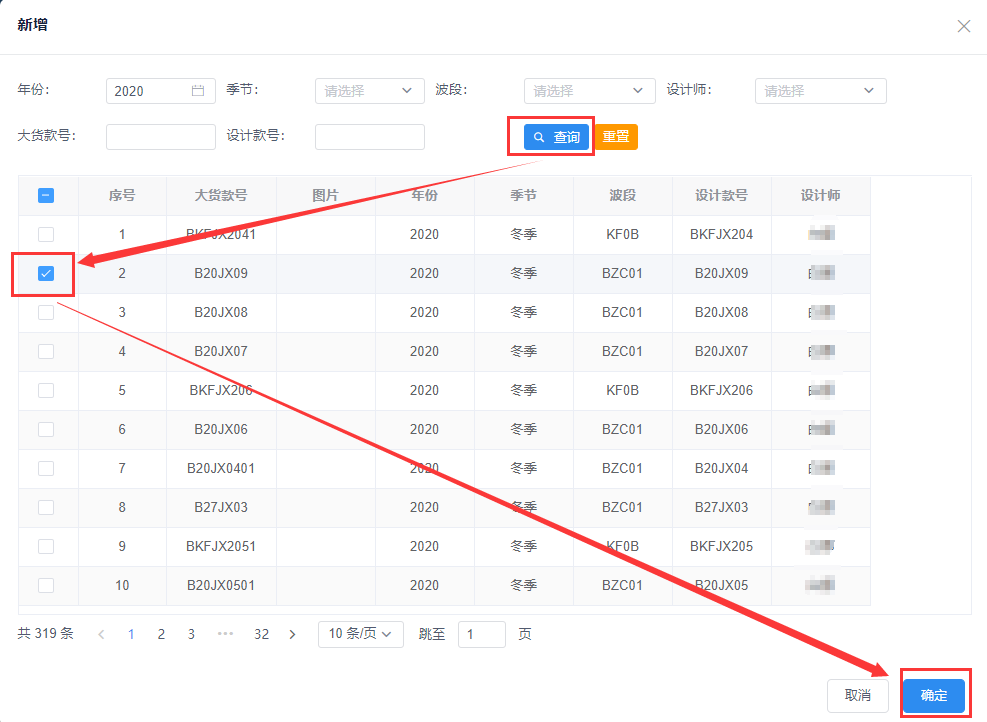
Task: Select the row 10 B20JX0501 checkbox
Action: tap(46, 585)
